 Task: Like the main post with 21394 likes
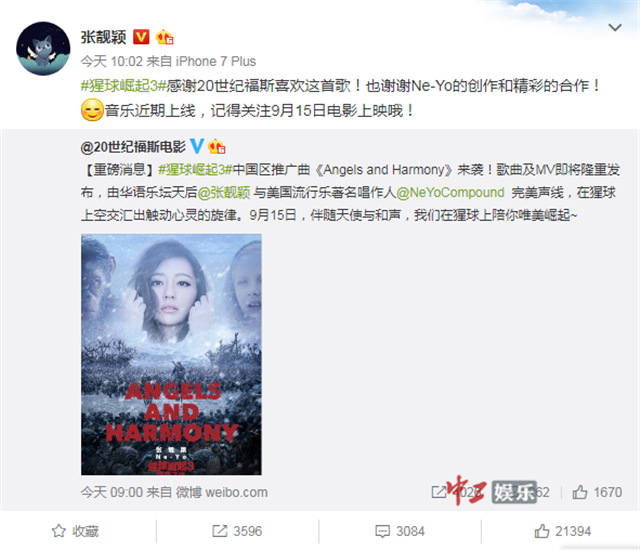[x=562, y=531]
